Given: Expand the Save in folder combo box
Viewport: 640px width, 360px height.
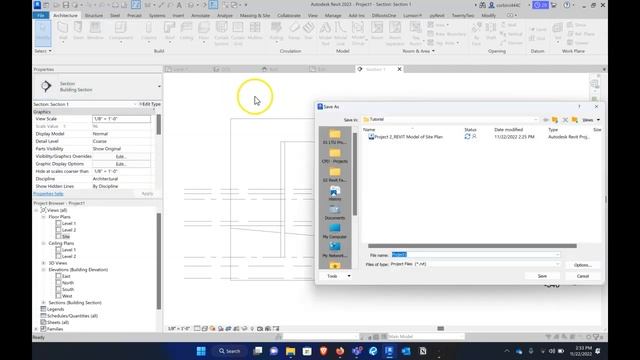Looking at the screenshot, I should (536, 120).
